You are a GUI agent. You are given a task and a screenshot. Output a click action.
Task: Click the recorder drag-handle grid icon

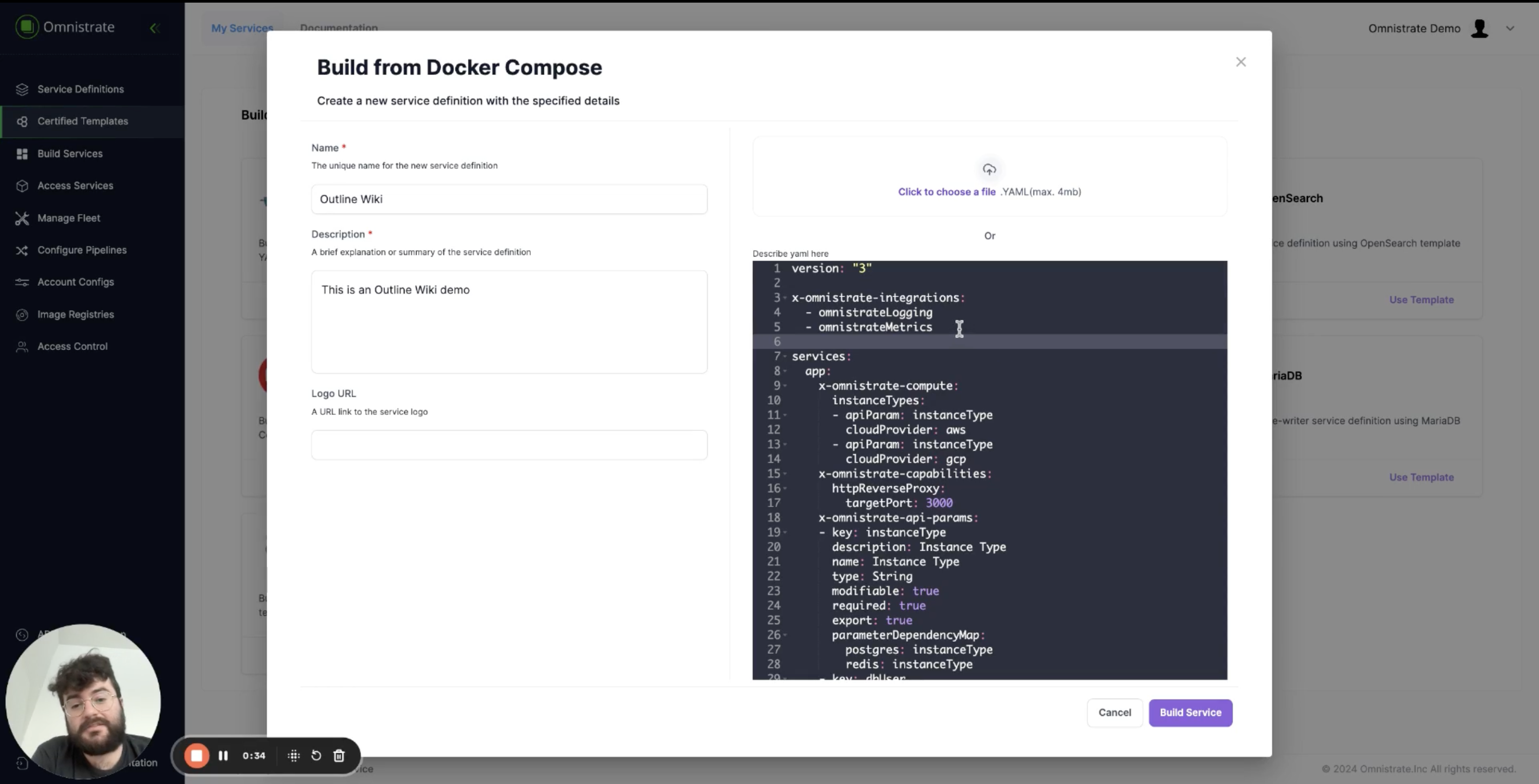click(x=293, y=755)
